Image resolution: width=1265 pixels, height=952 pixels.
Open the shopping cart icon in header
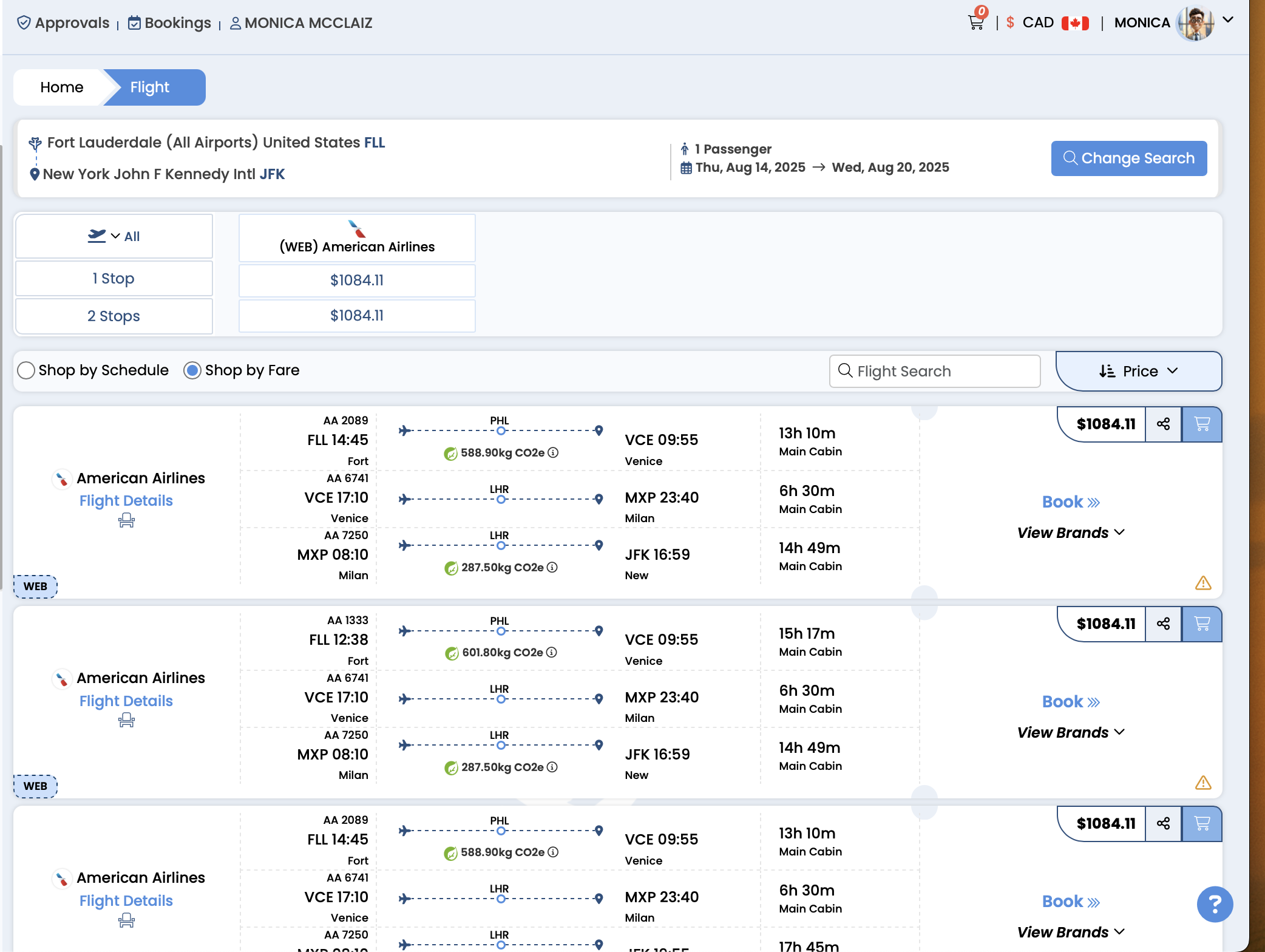(x=976, y=22)
